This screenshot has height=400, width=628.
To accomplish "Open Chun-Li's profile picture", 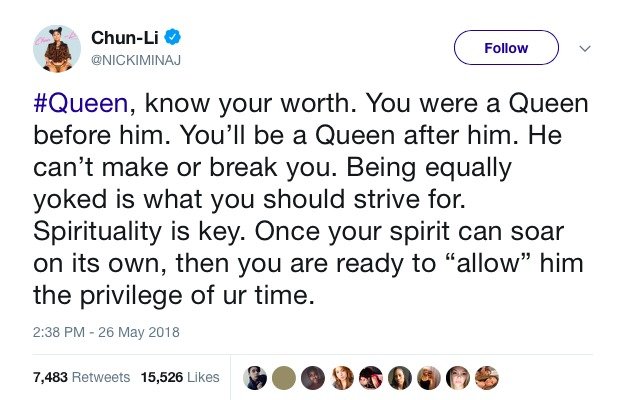I will 57,48.
